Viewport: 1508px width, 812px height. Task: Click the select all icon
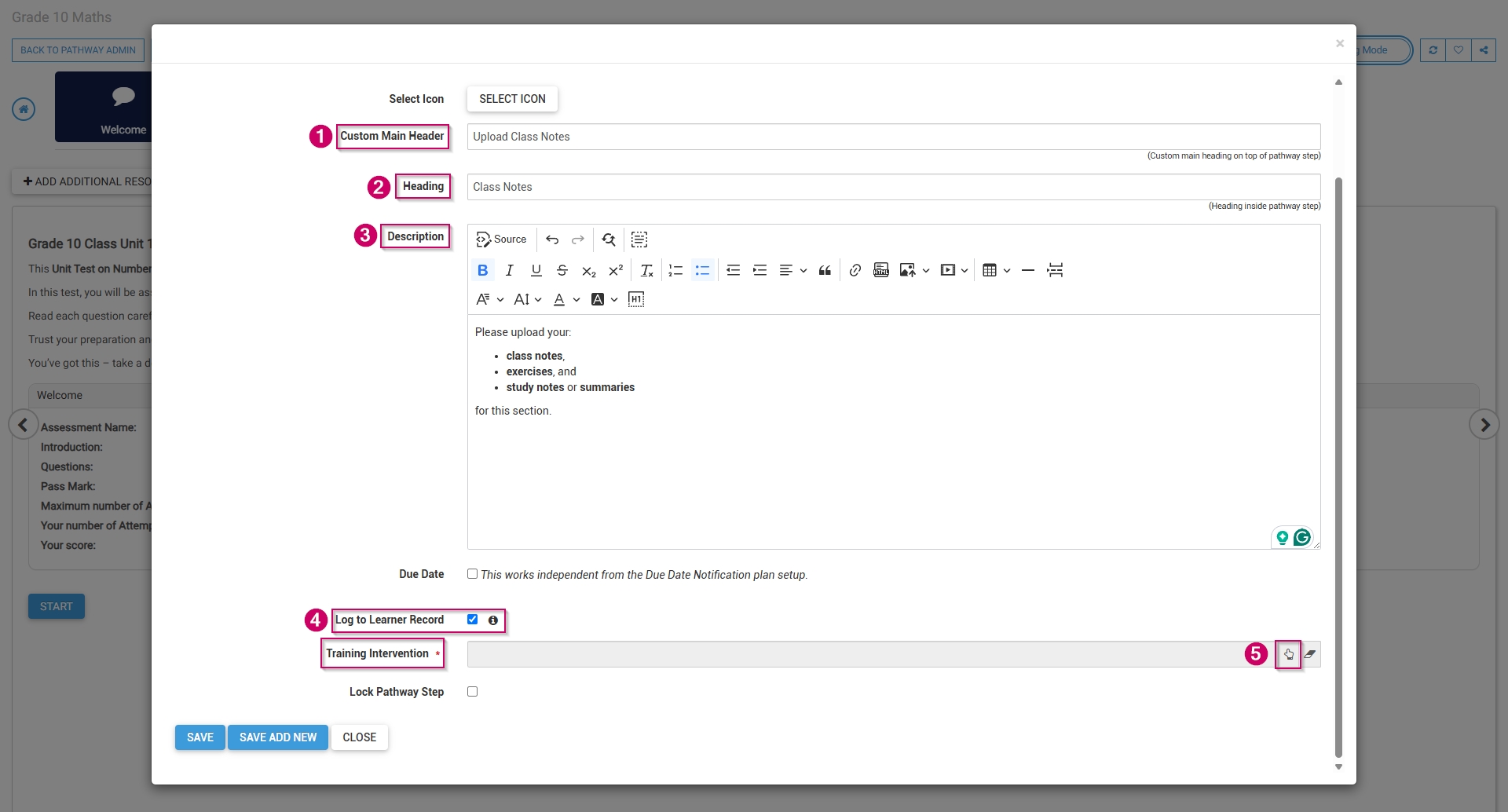639,240
